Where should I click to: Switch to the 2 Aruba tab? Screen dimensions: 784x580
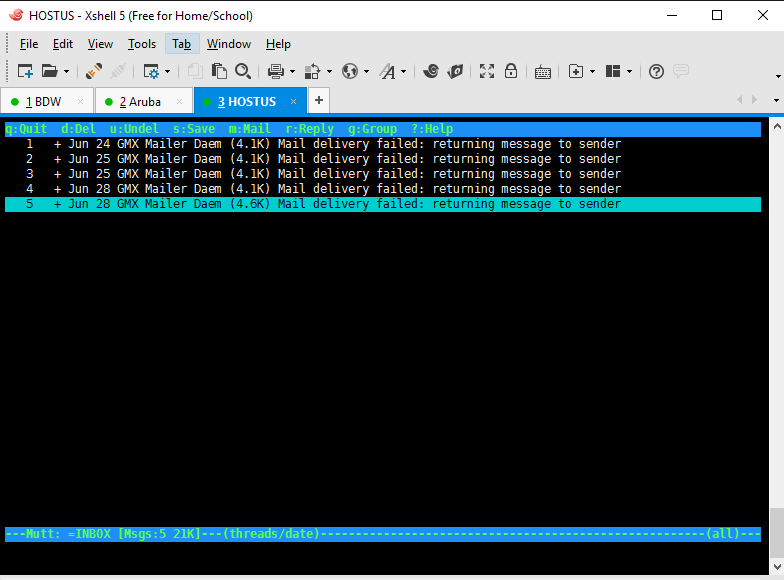tap(139, 101)
